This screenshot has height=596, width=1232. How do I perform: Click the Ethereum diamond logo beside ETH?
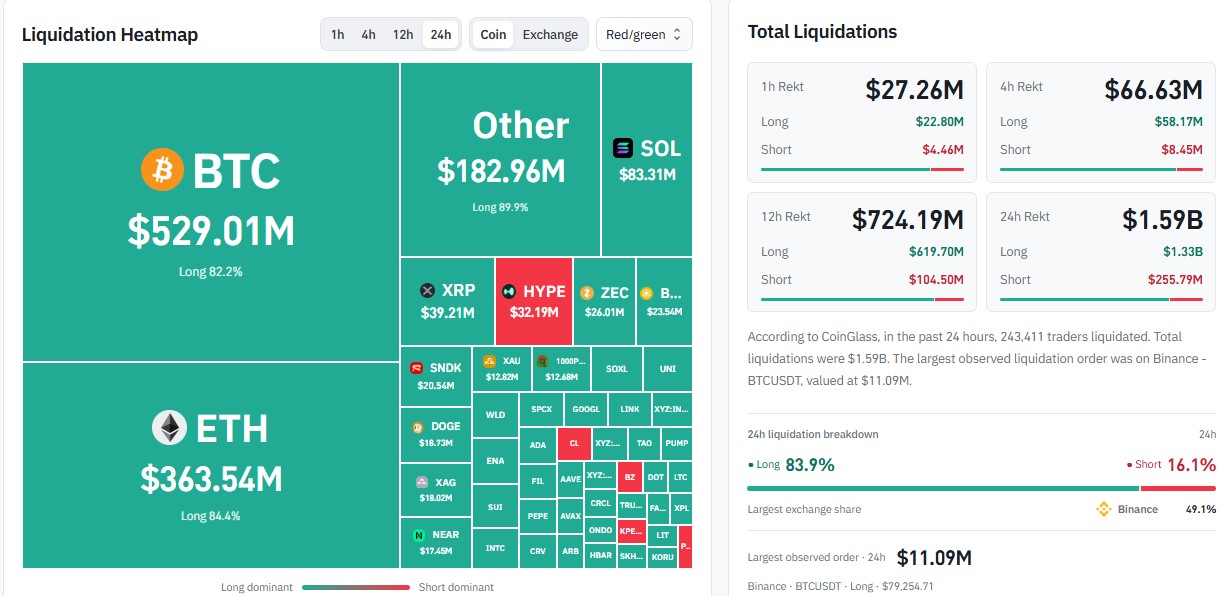click(169, 428)
